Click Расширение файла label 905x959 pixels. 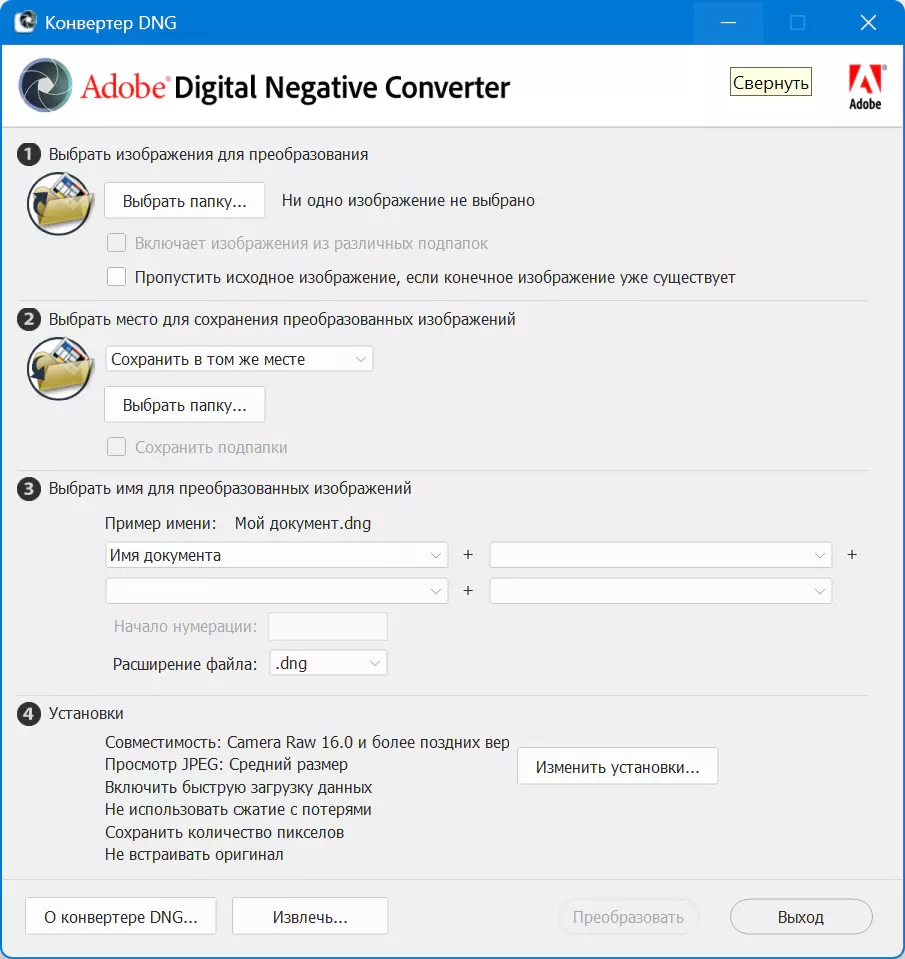[185, 664]
